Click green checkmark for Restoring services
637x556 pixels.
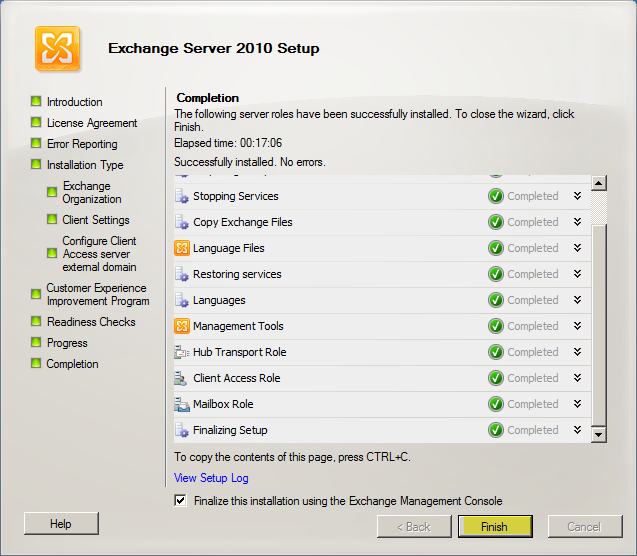pos(496,274)
